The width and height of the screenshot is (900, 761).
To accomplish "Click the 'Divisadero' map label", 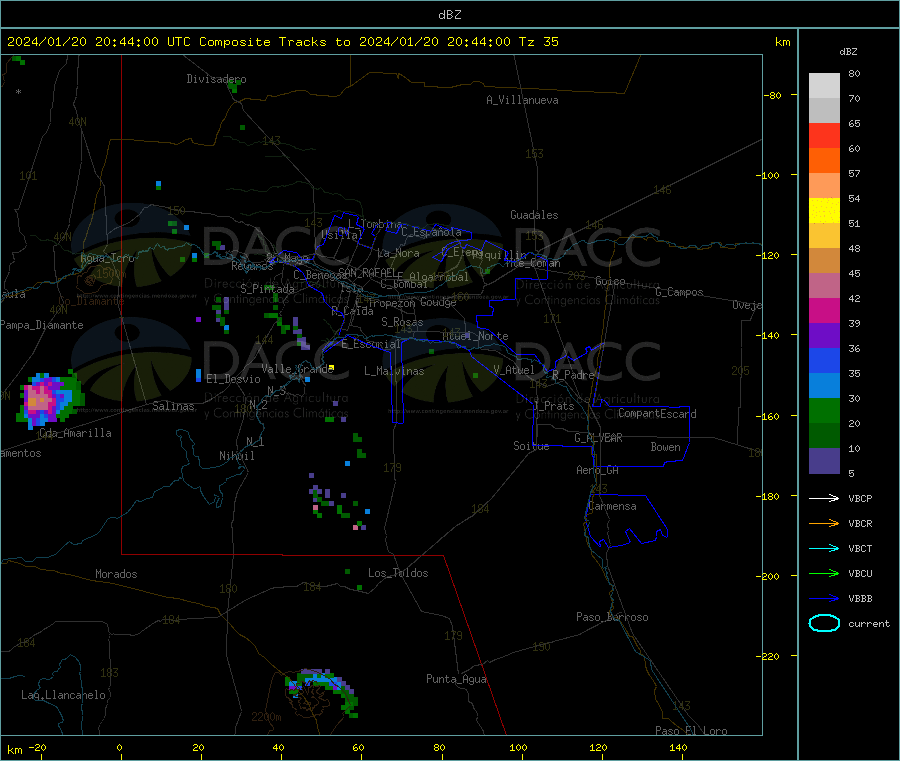I will 216,79.
